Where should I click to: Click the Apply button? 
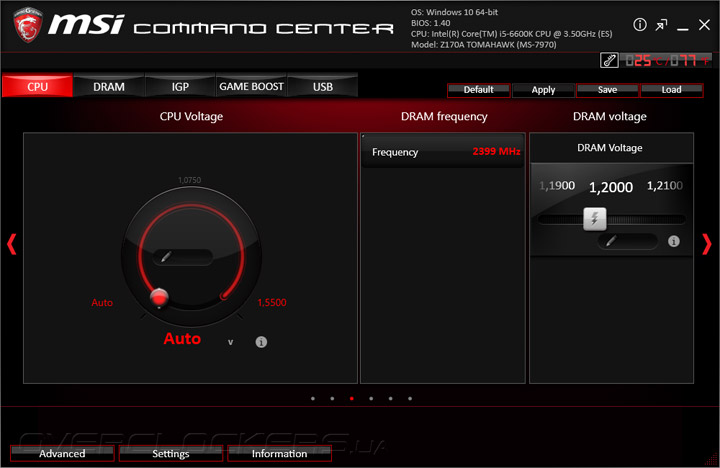pyautogui.click(x=543, y=90)
